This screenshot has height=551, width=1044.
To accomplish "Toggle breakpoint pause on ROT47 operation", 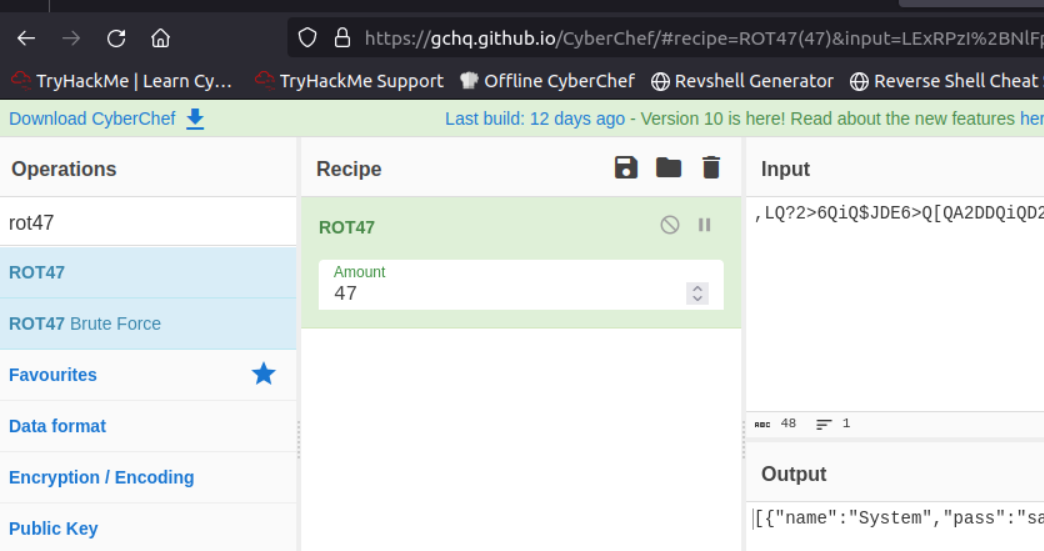I will (704, 225).
